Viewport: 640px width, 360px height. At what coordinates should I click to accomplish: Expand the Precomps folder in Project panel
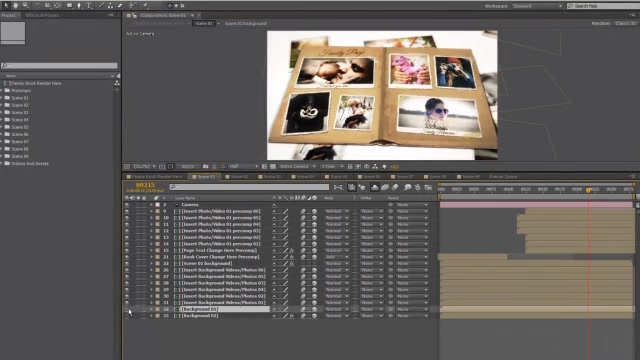(x=2, y=91)
